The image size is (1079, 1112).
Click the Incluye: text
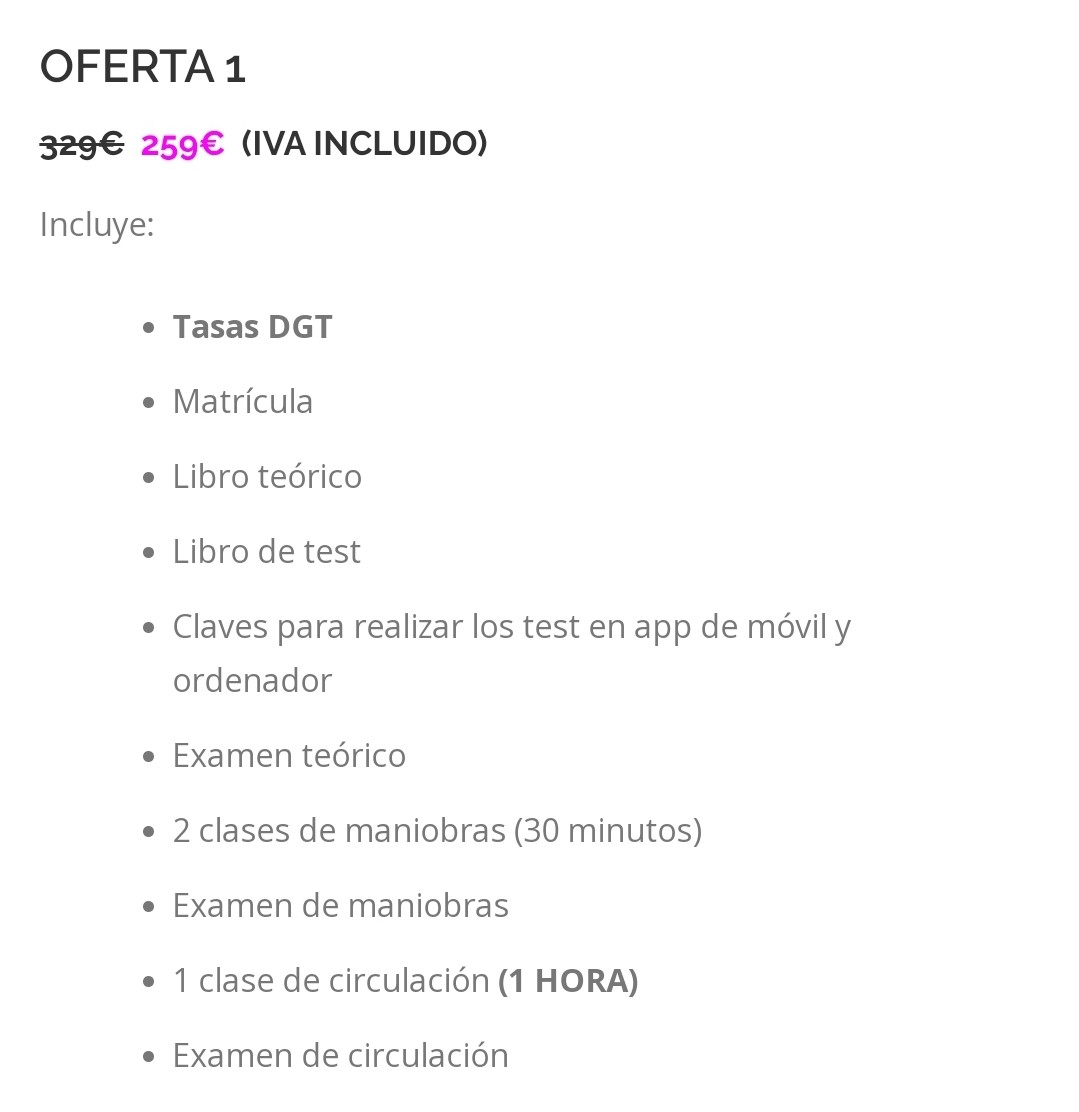[x=97, y=226]
